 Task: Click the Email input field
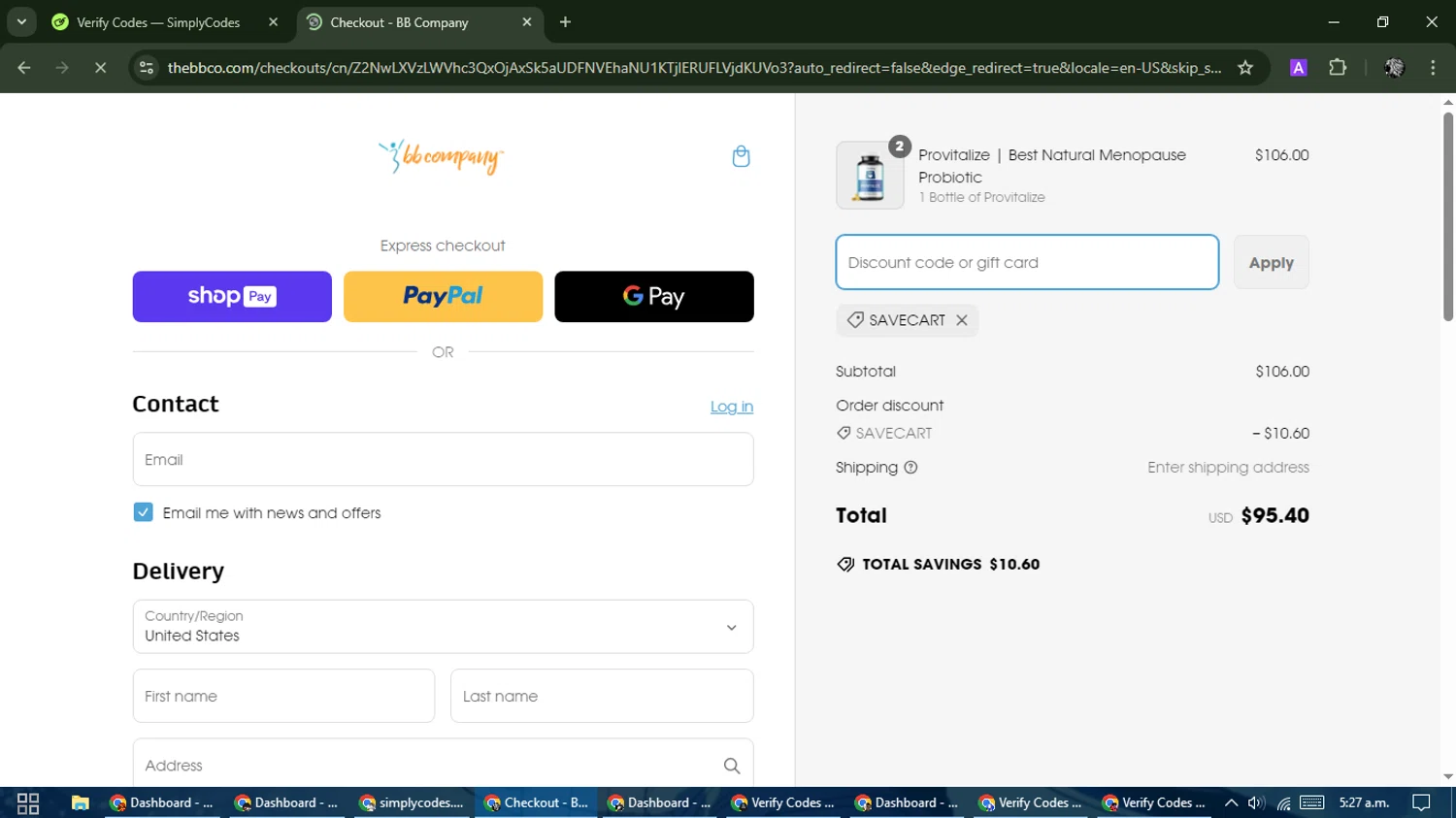tap(443, 460)
